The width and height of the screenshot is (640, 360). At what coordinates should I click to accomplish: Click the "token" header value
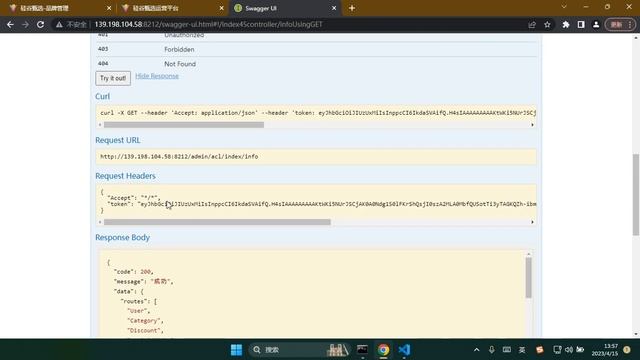point(338,204)
